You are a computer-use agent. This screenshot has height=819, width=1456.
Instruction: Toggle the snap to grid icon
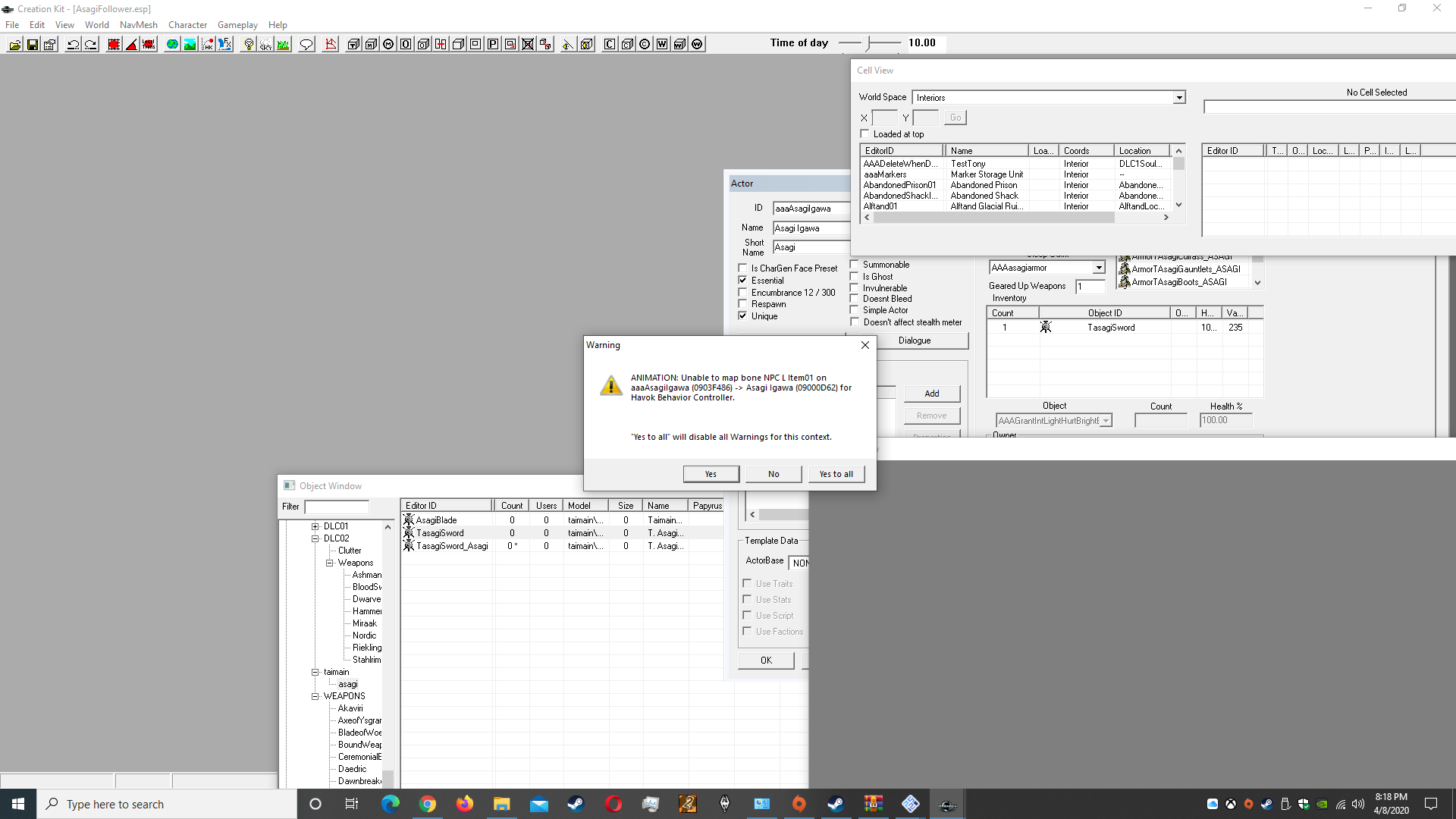pyautogui.click(x=114, y=44)
